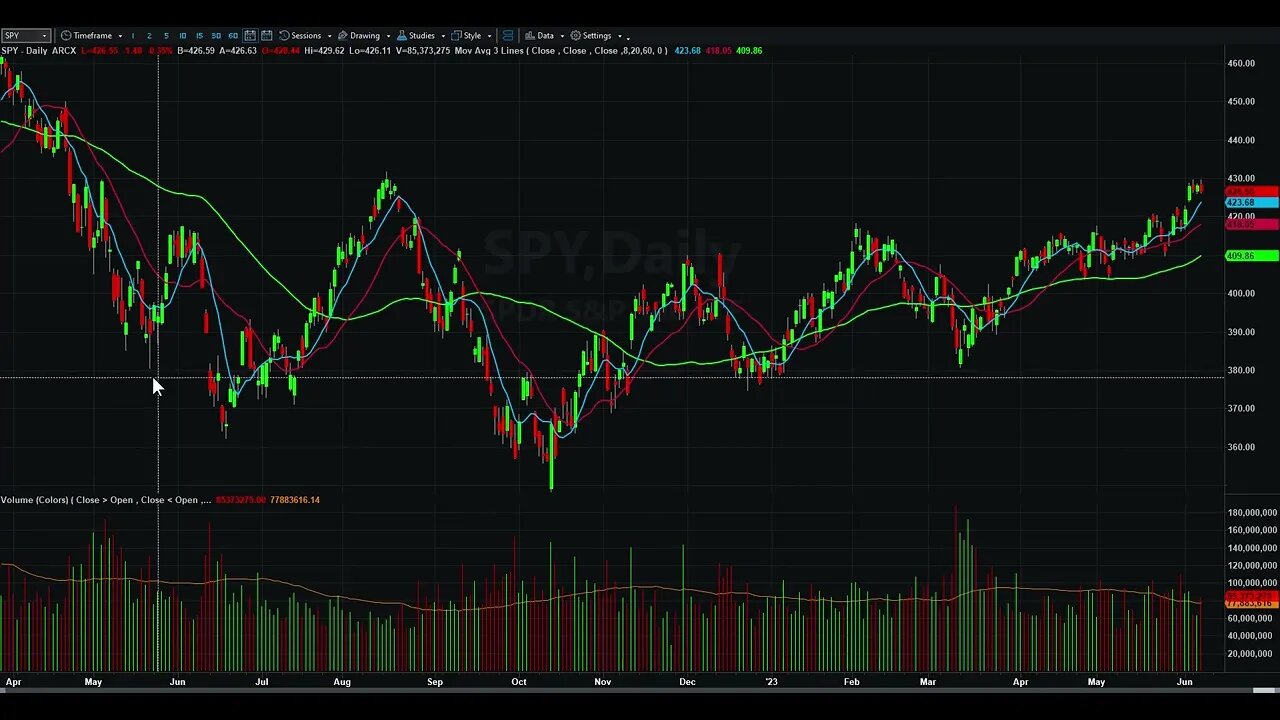This screenshot has height=720, width=1280.
Task: Expand the arrow beside Data
Action: coord(562,36)
